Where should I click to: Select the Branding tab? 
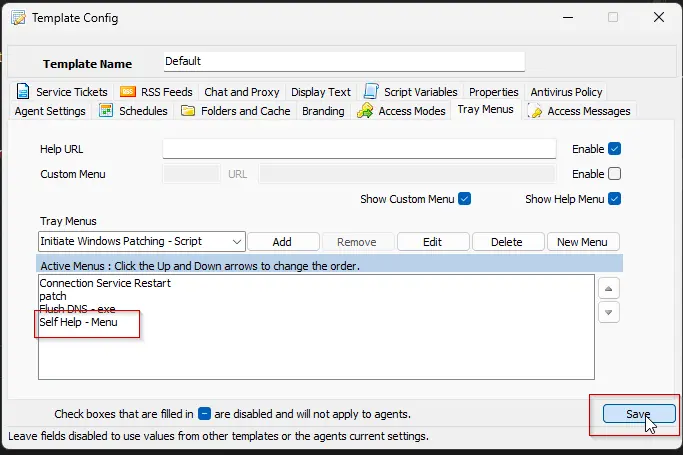323,111
